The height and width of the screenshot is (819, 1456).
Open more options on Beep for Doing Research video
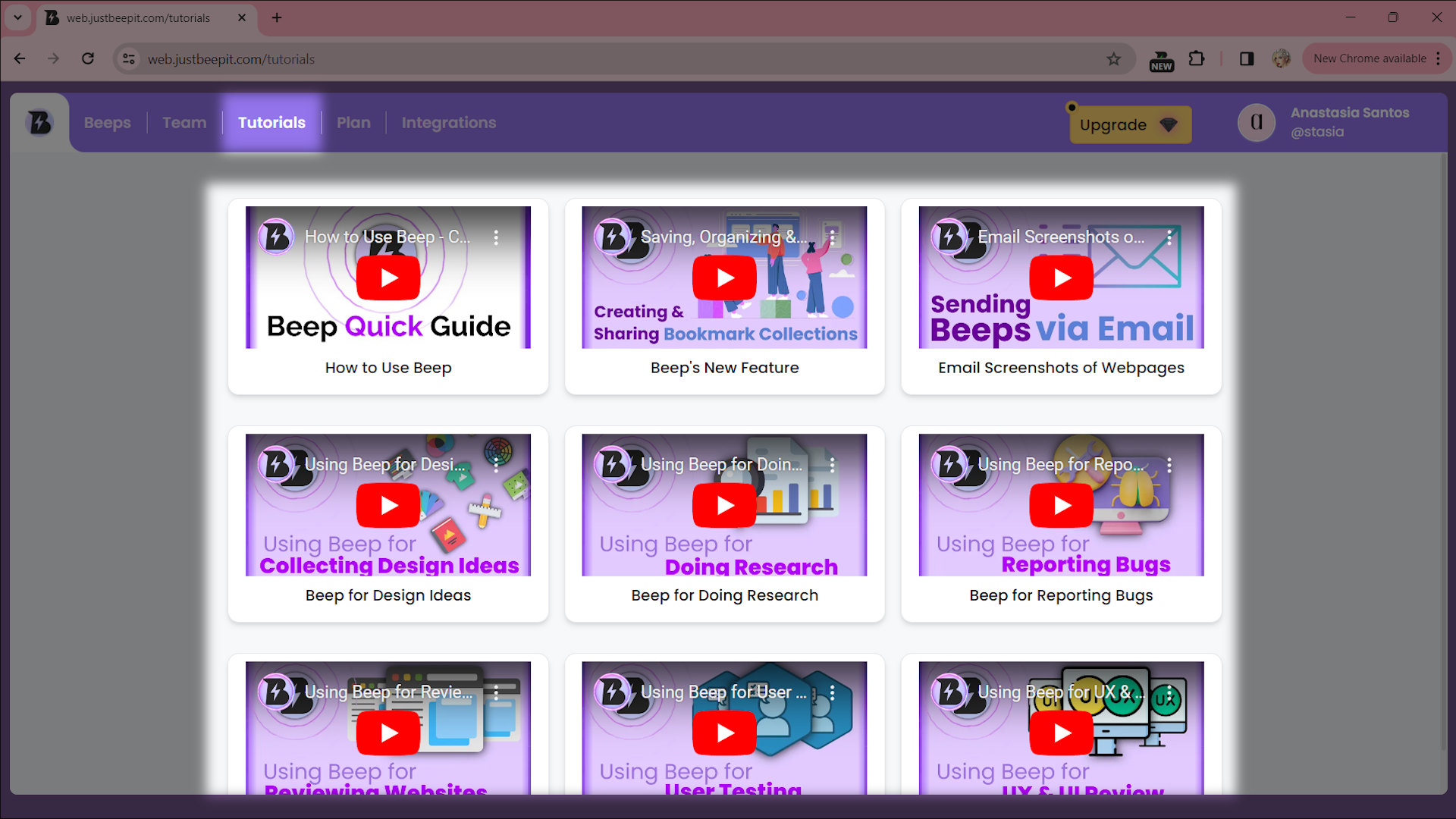click(832, 465)
